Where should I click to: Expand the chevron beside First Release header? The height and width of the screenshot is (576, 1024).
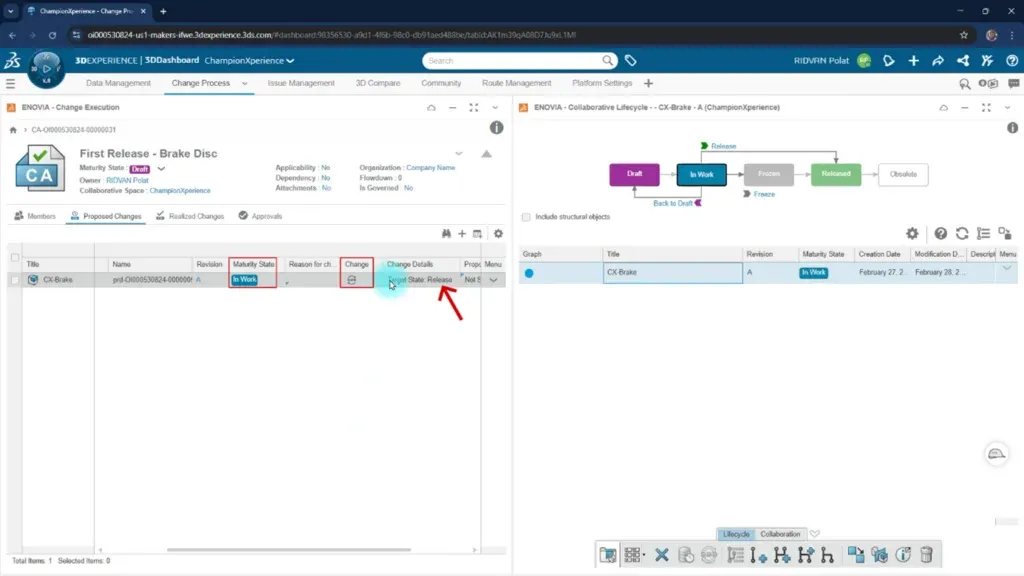[458, 153]
